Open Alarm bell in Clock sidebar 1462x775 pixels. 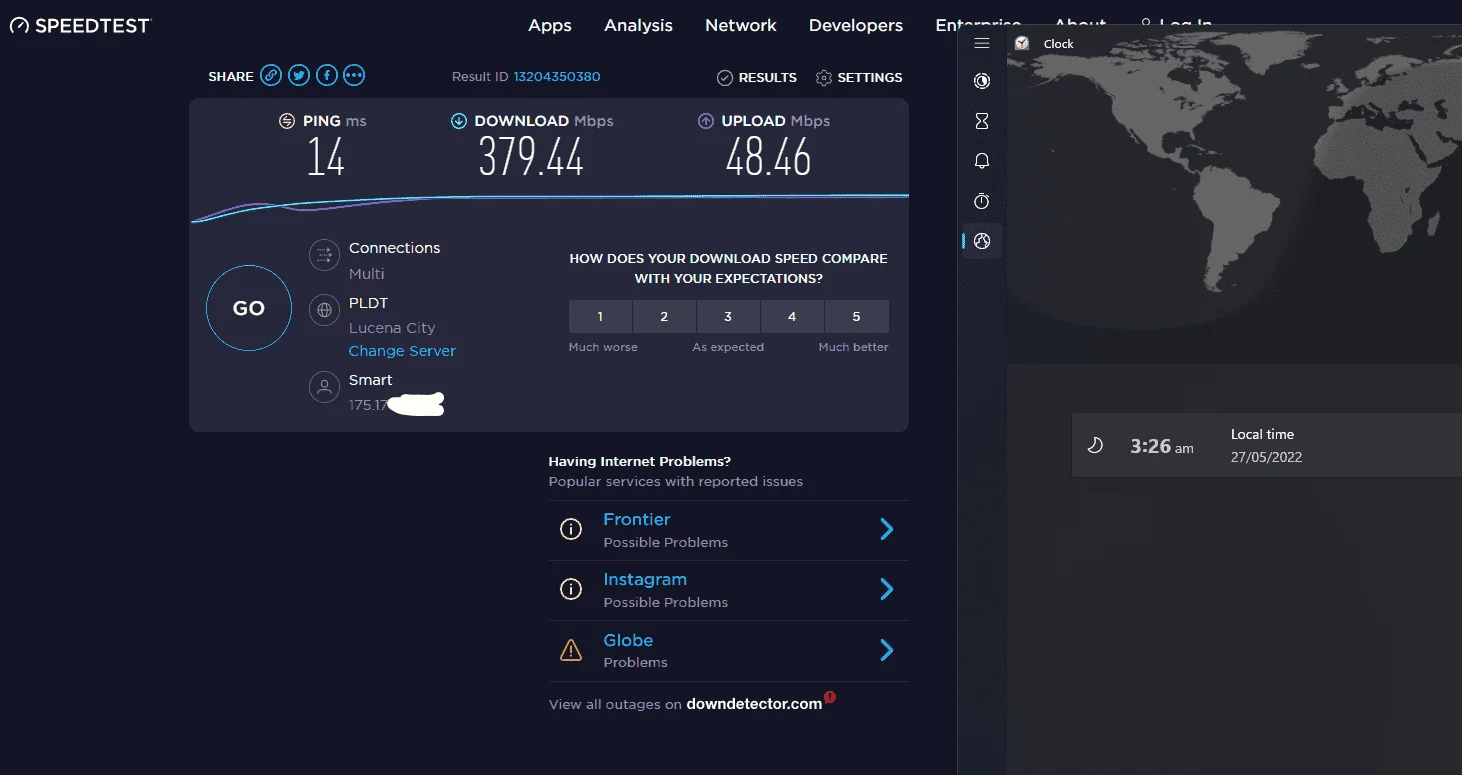[982, 161]
